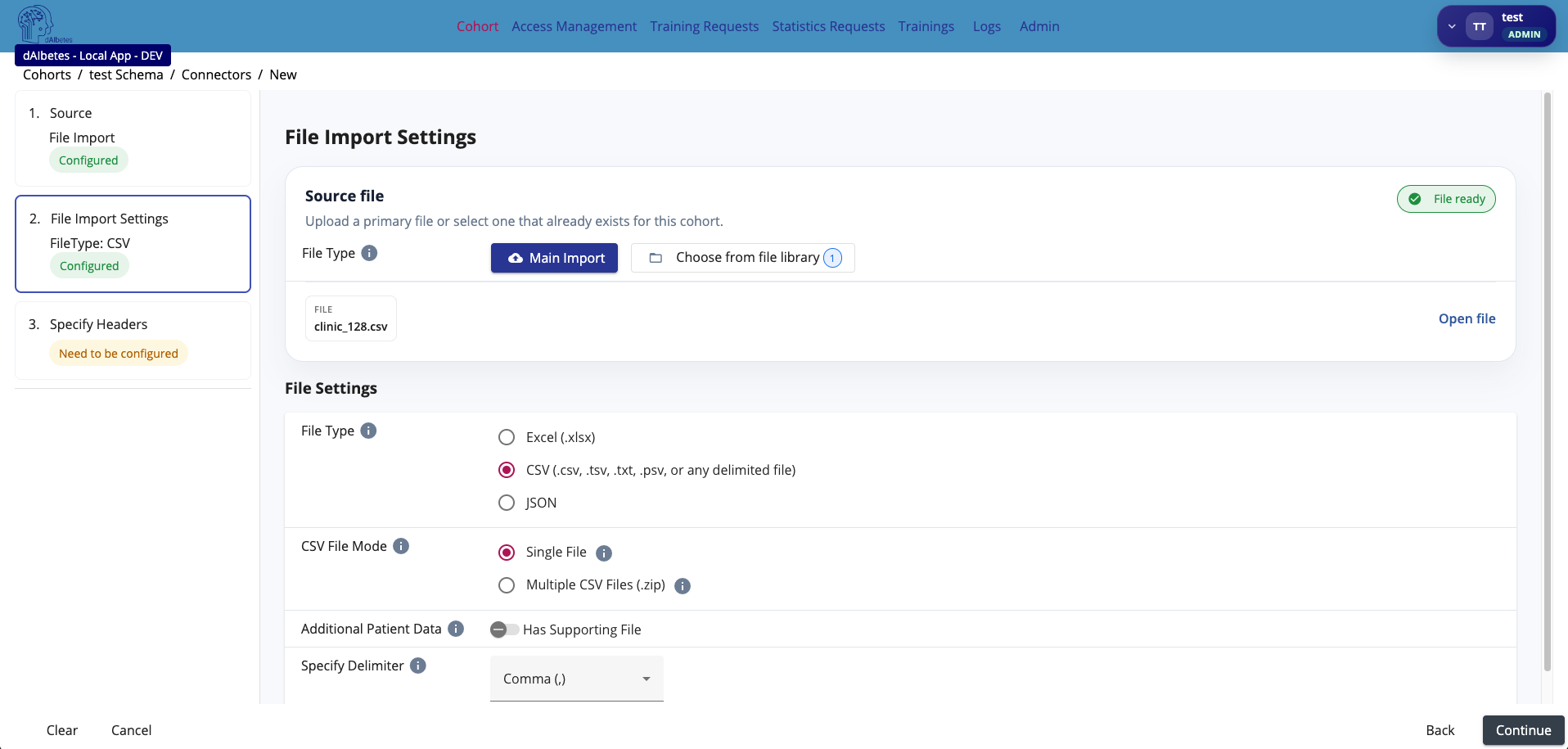Open the Logs page

click(987, 26)
